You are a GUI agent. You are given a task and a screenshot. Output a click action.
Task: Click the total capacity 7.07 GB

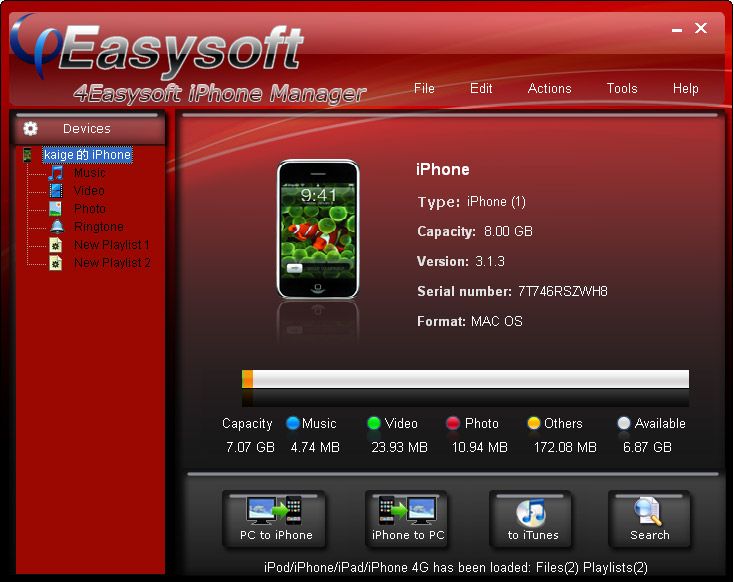(250, 447)
